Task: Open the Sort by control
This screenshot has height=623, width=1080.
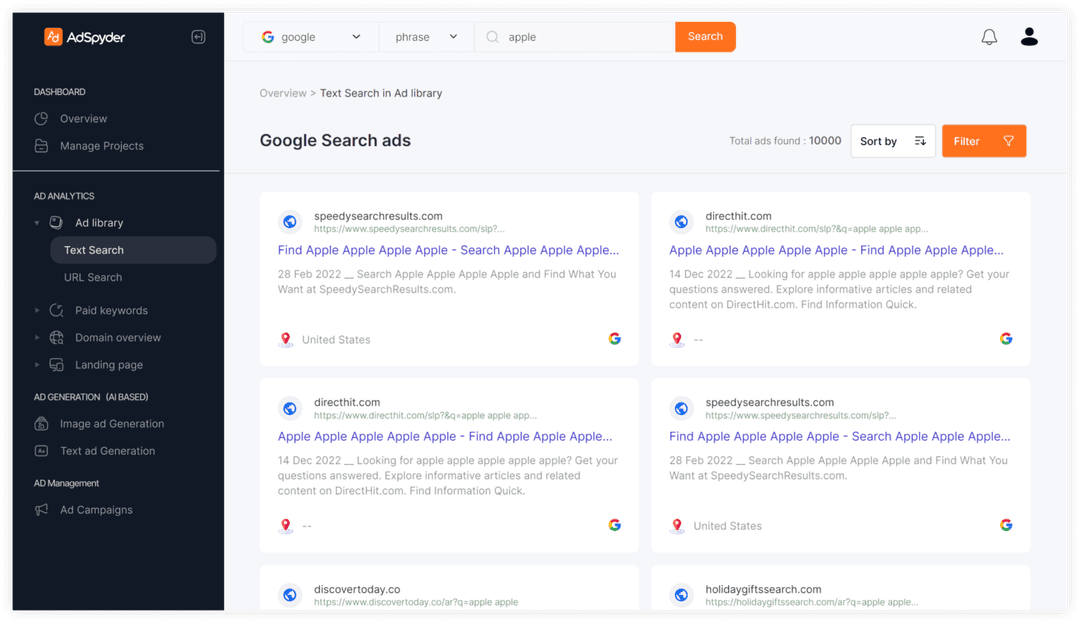Action: [x=893, y=140]
